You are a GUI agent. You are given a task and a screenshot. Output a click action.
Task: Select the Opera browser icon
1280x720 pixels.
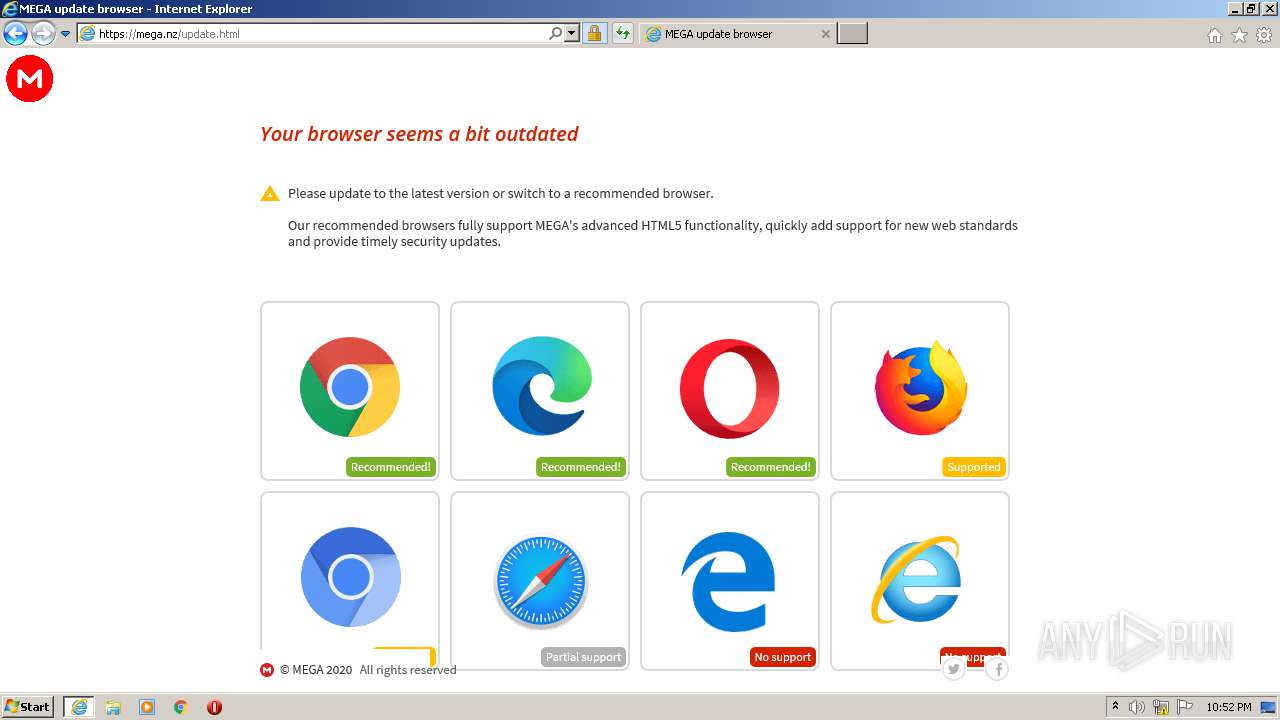point(730,388)
